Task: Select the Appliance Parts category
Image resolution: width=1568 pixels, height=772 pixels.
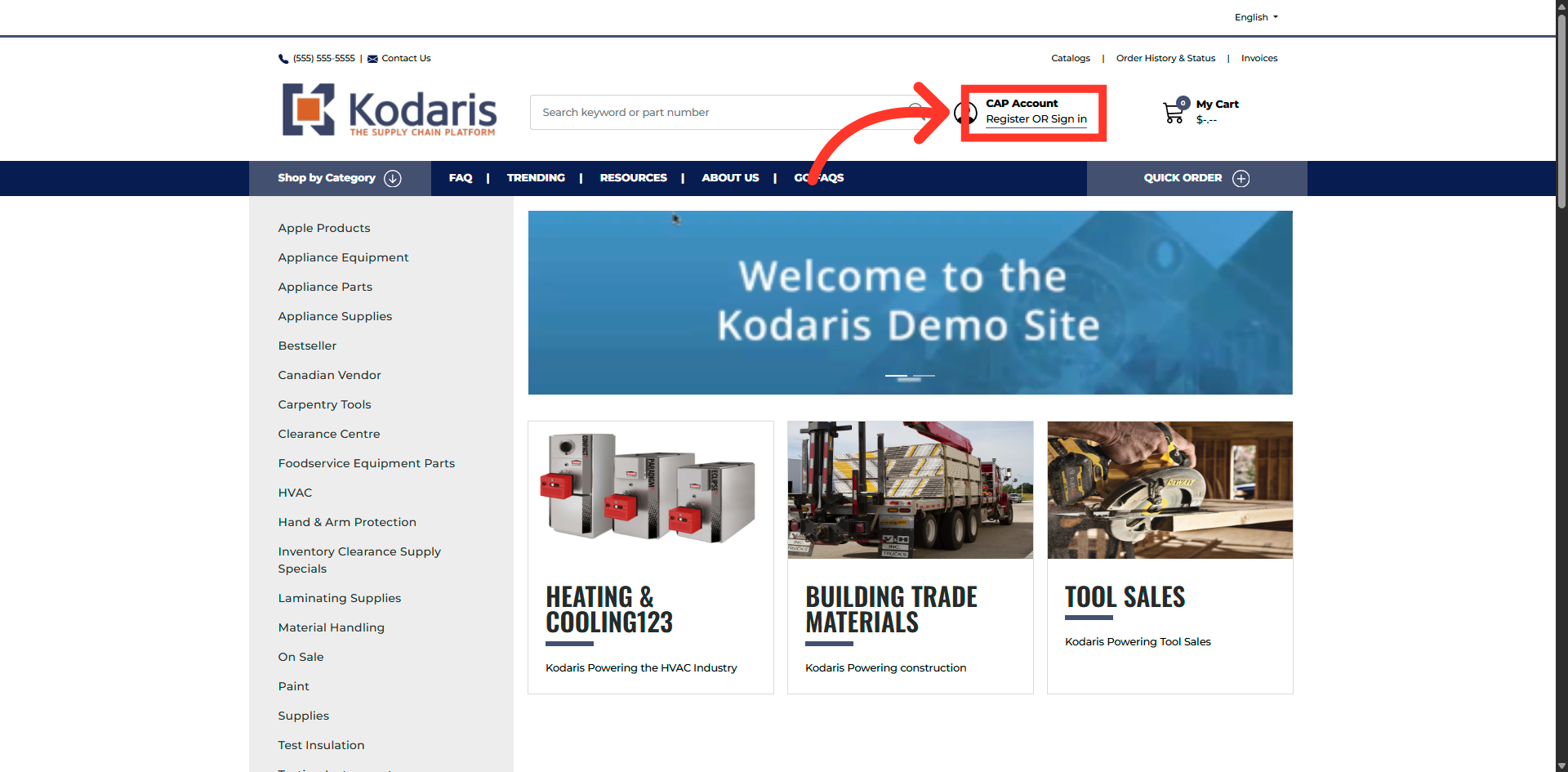Action: (x=325, y=287)
